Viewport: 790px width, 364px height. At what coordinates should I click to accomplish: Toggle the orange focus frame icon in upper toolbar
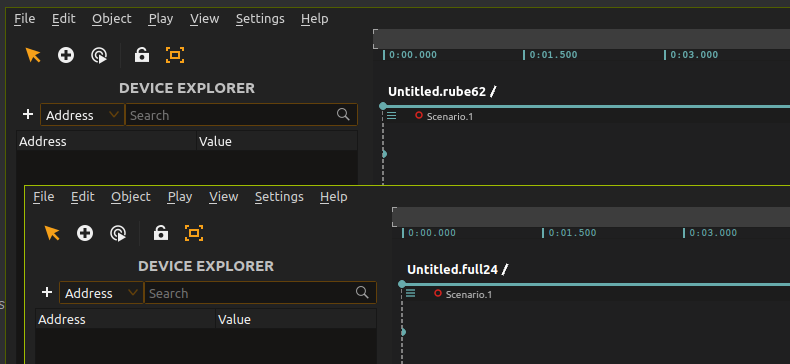pyautogui.click(x=175, y=55)
